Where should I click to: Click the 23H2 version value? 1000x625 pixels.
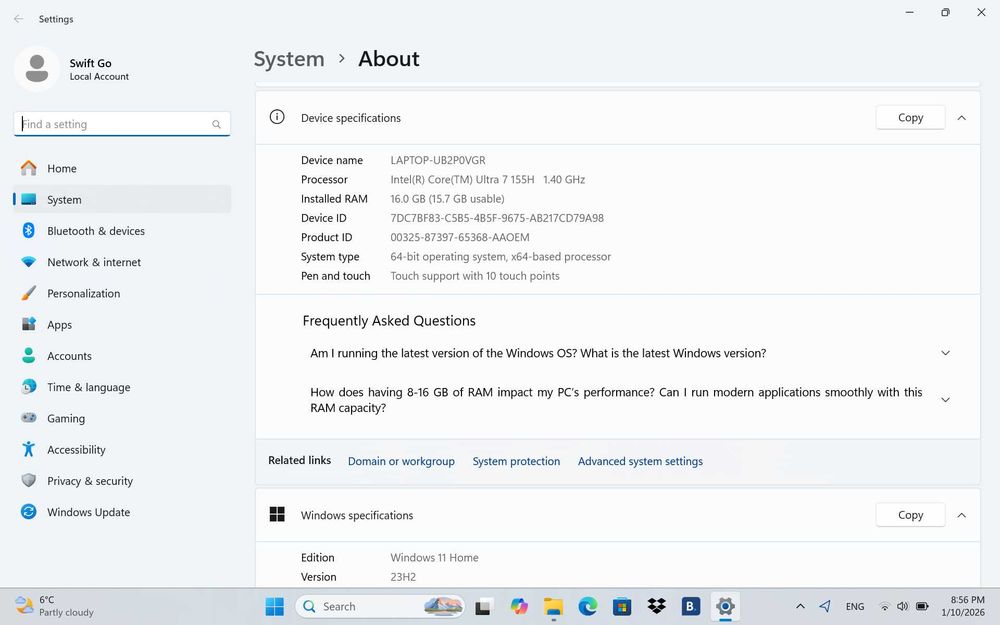[403, 577]
